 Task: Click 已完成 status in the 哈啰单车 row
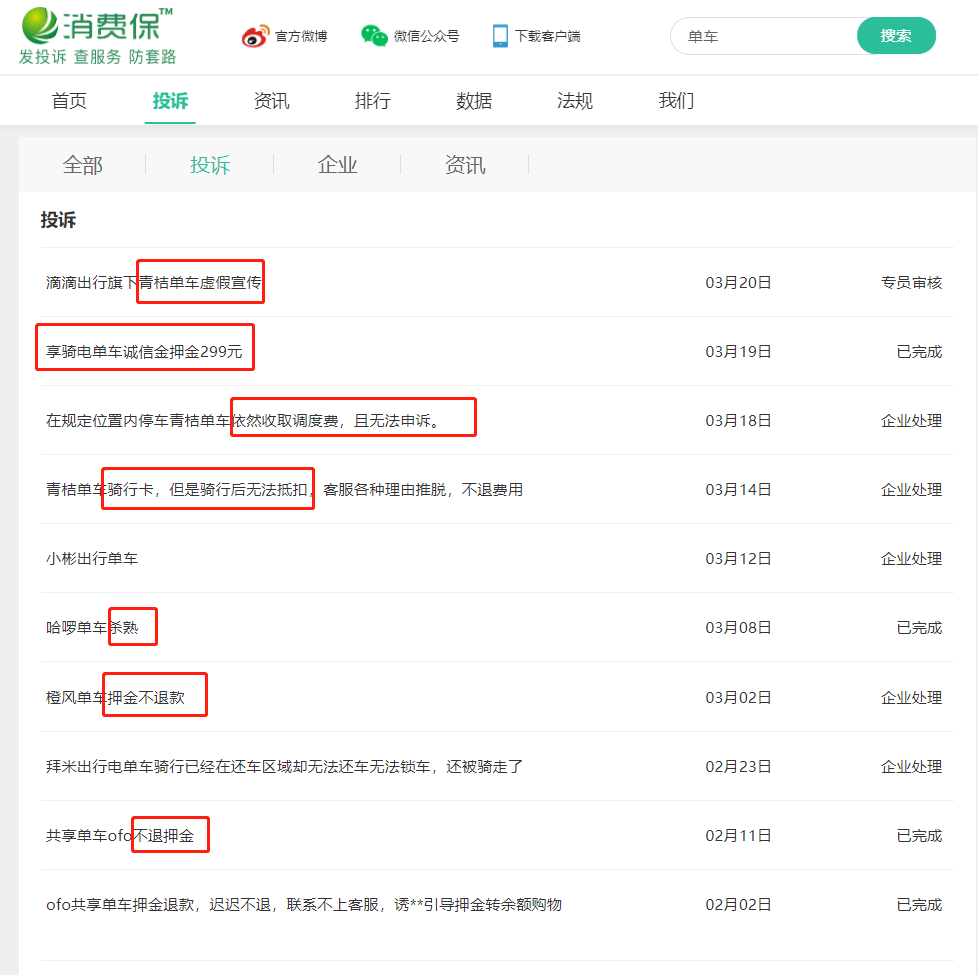919,628
